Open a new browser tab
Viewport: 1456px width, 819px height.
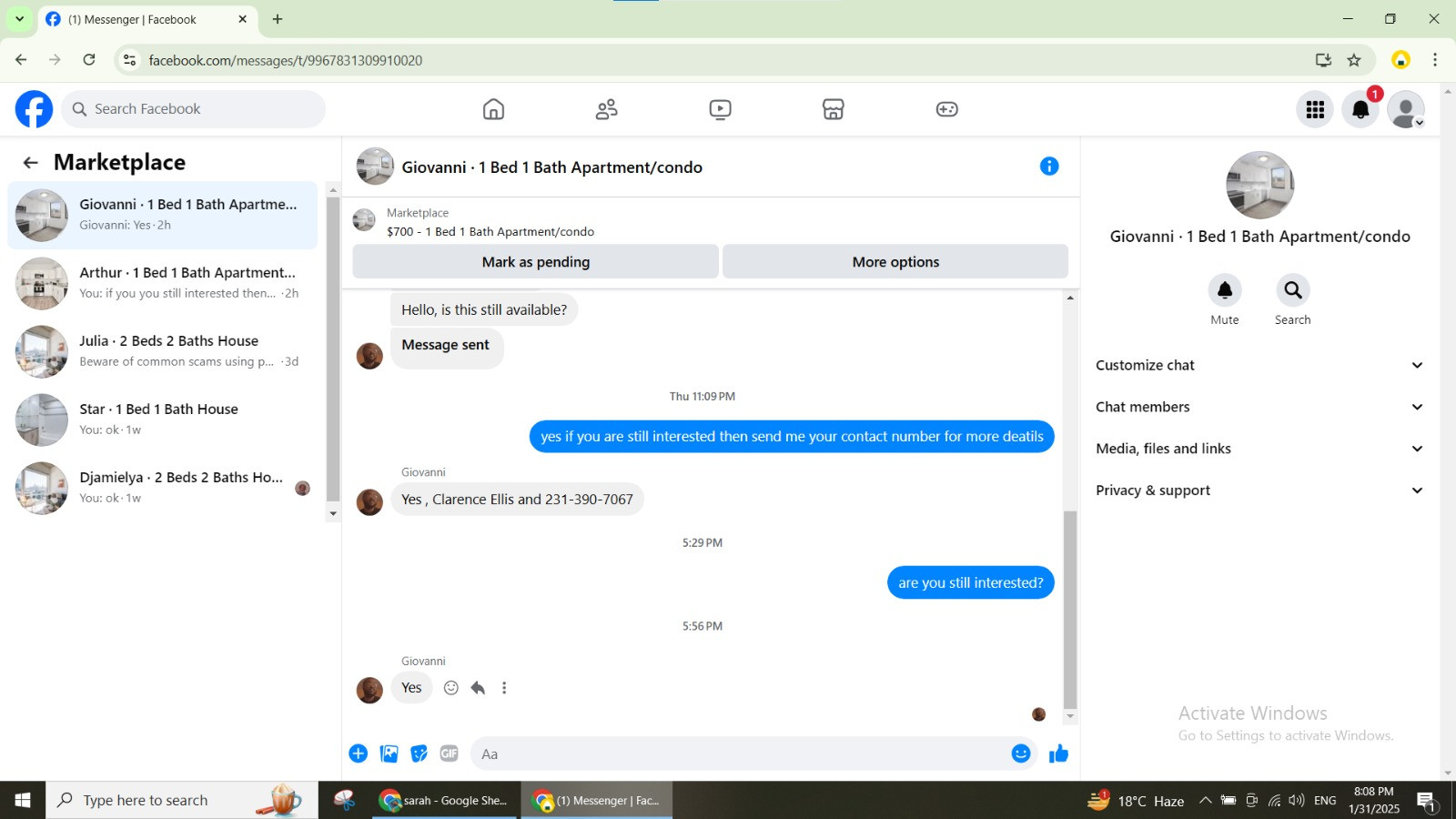click(x=278, y=19)
